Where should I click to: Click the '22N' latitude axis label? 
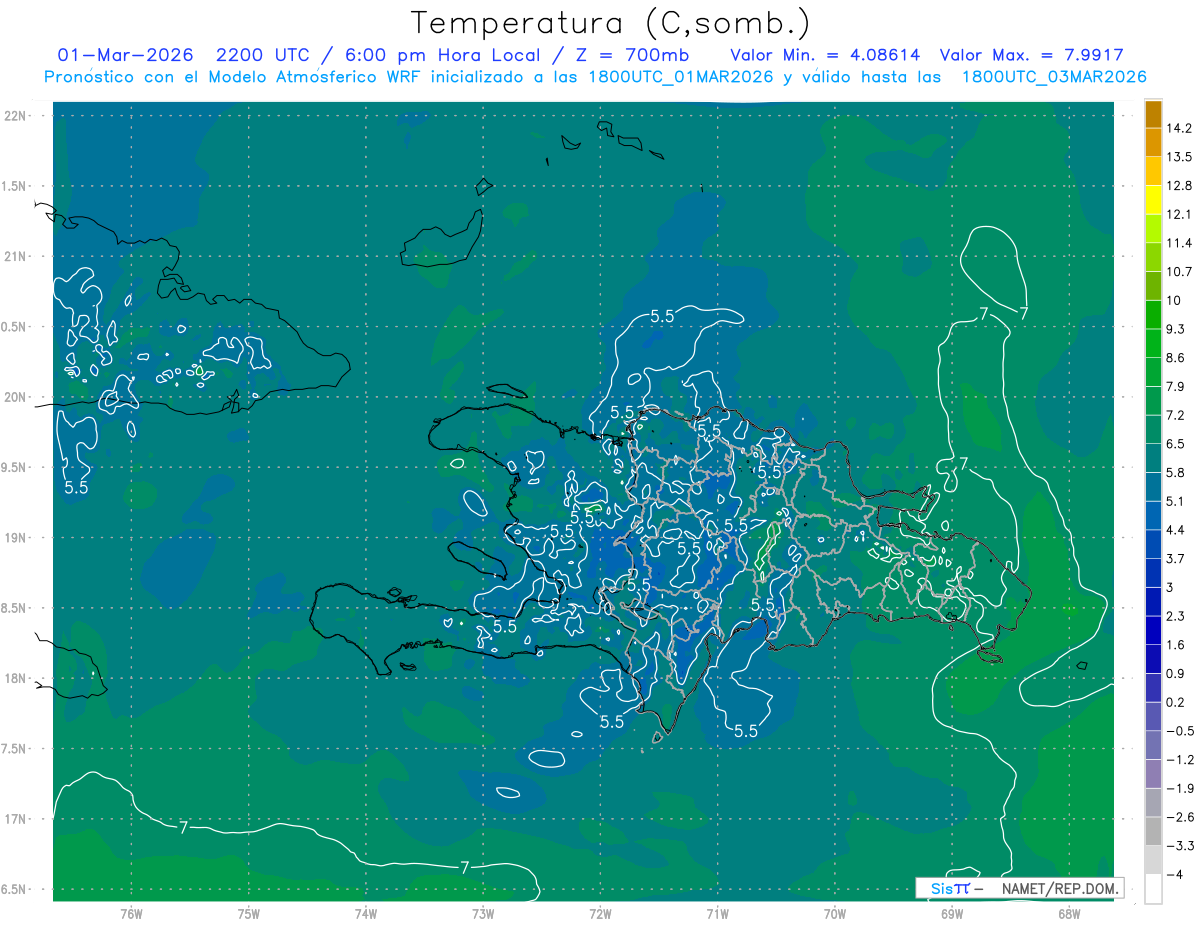[16, 116]
